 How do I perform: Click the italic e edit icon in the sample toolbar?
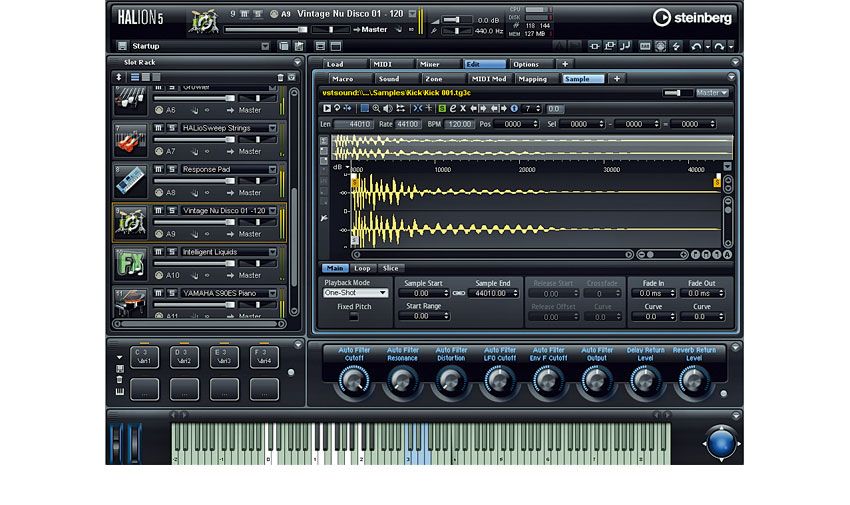(453, 109)
